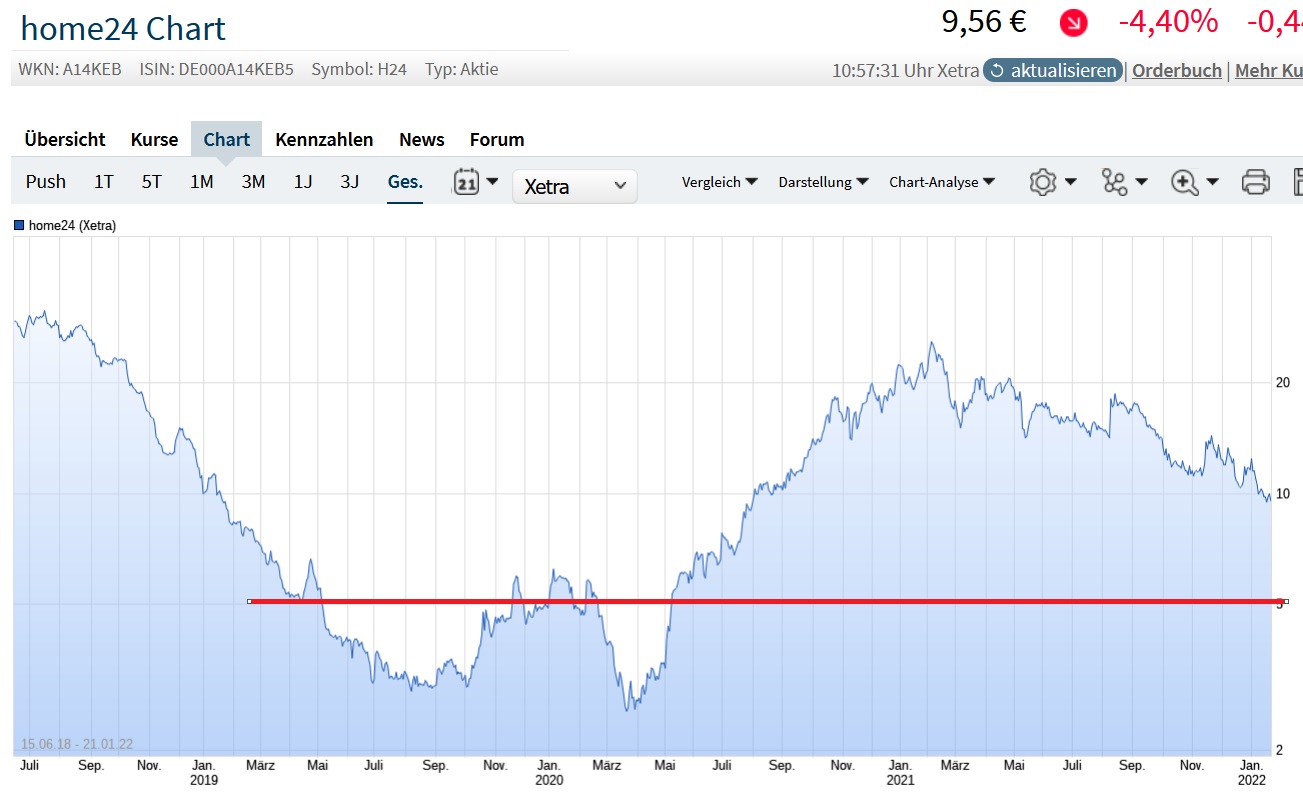Expand the Darstellung dropdown

[823, 182]
